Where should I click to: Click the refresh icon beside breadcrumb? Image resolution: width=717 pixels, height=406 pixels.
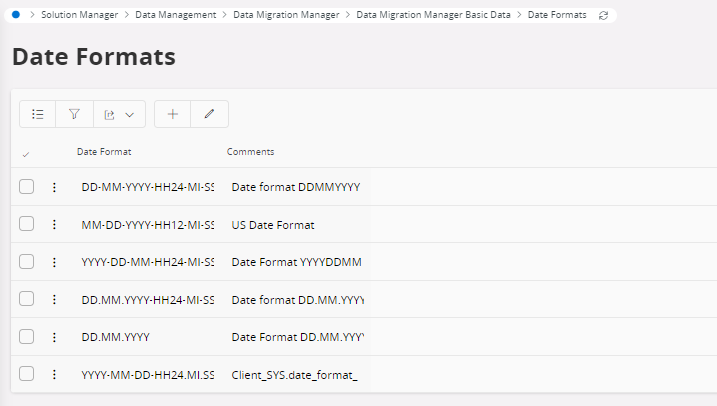click(x=603, y=16)
